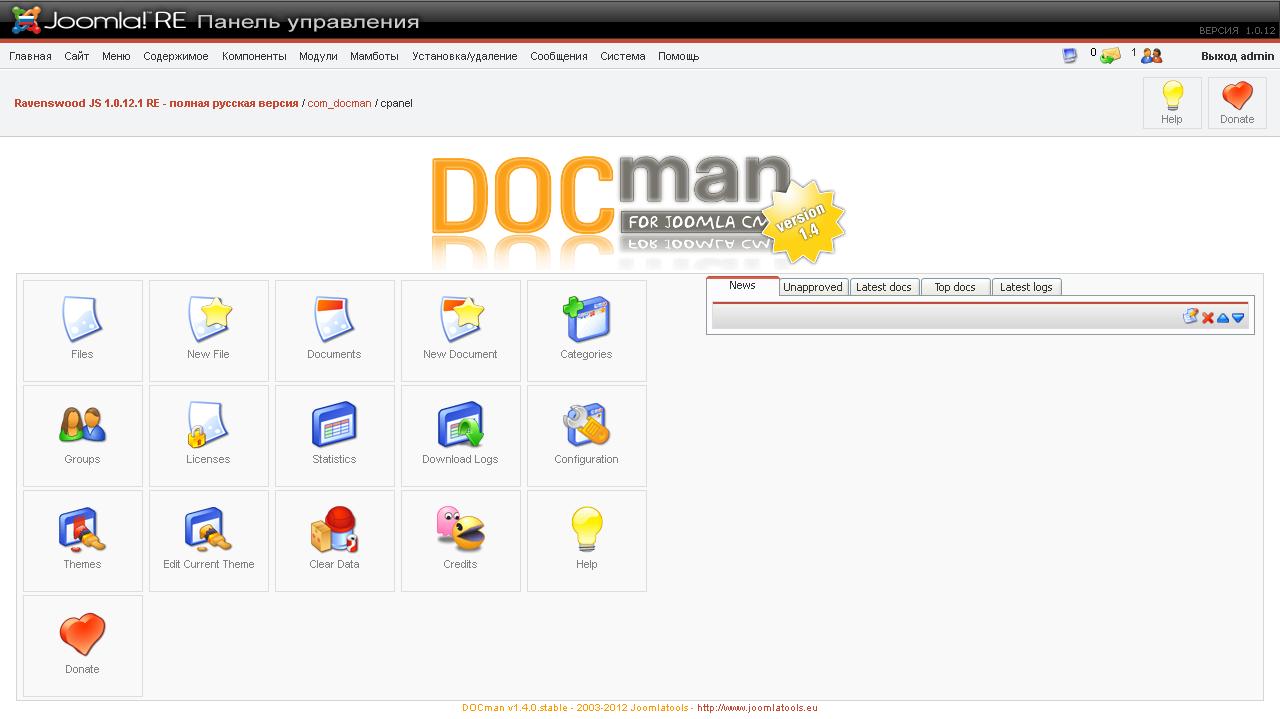Open the Credits pacman icon
The height and width of the screenshot is (719, 1280).
[460, 539]
